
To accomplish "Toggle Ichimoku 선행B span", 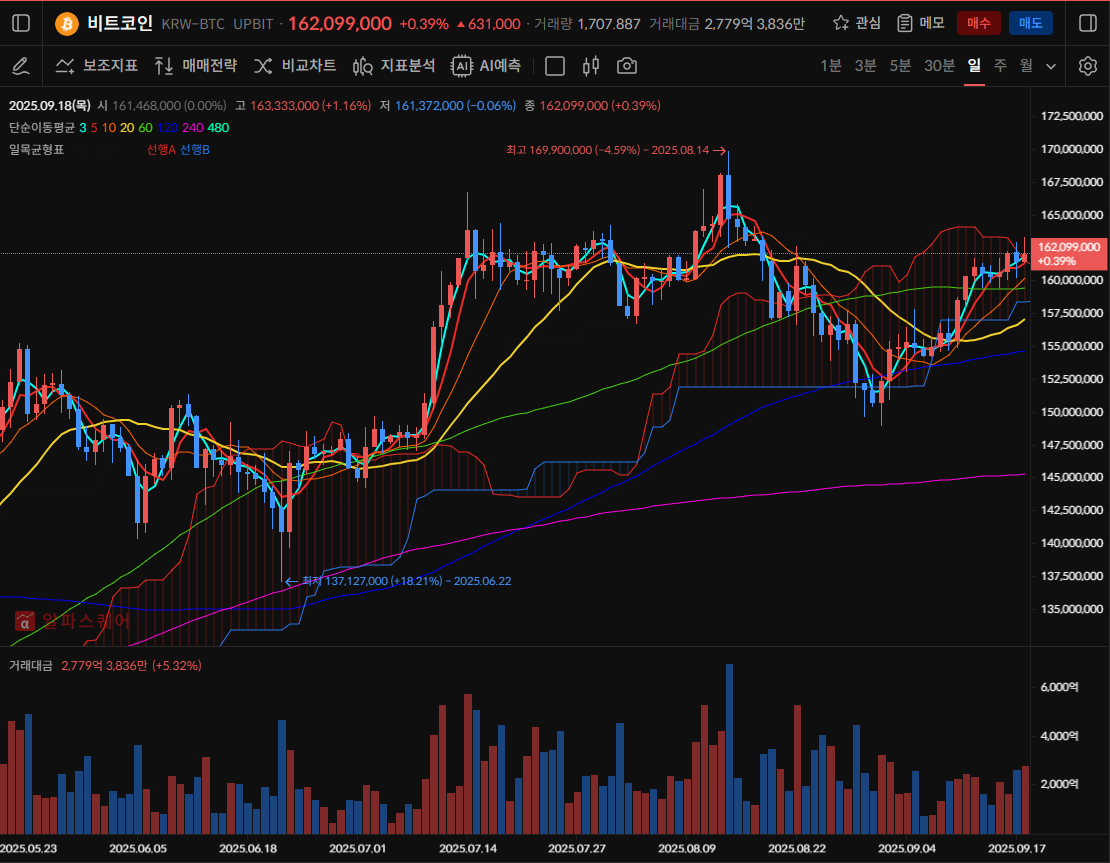I will pyautogui.click(x=195, y=149).
